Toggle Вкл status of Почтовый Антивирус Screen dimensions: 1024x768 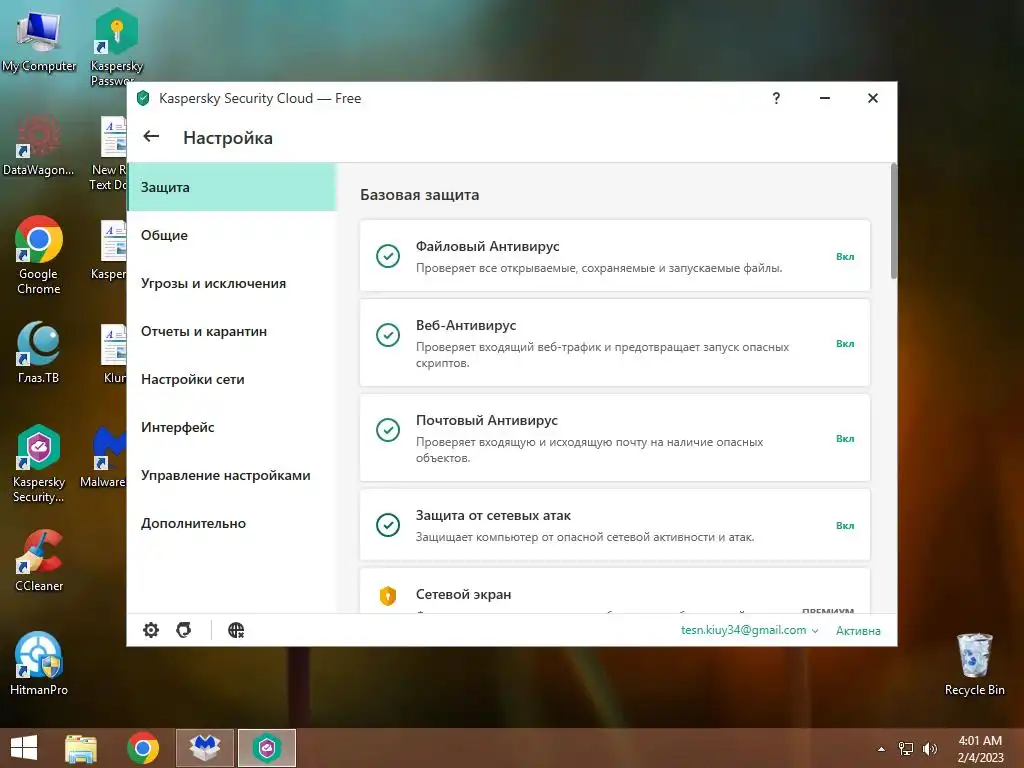coord(845,438)
